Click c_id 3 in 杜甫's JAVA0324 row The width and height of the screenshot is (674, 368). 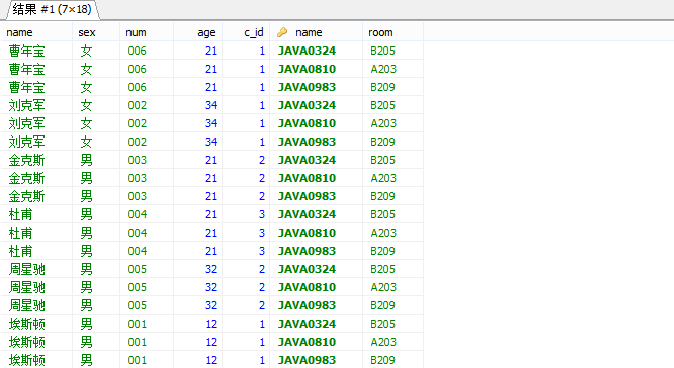click(262, 214)
